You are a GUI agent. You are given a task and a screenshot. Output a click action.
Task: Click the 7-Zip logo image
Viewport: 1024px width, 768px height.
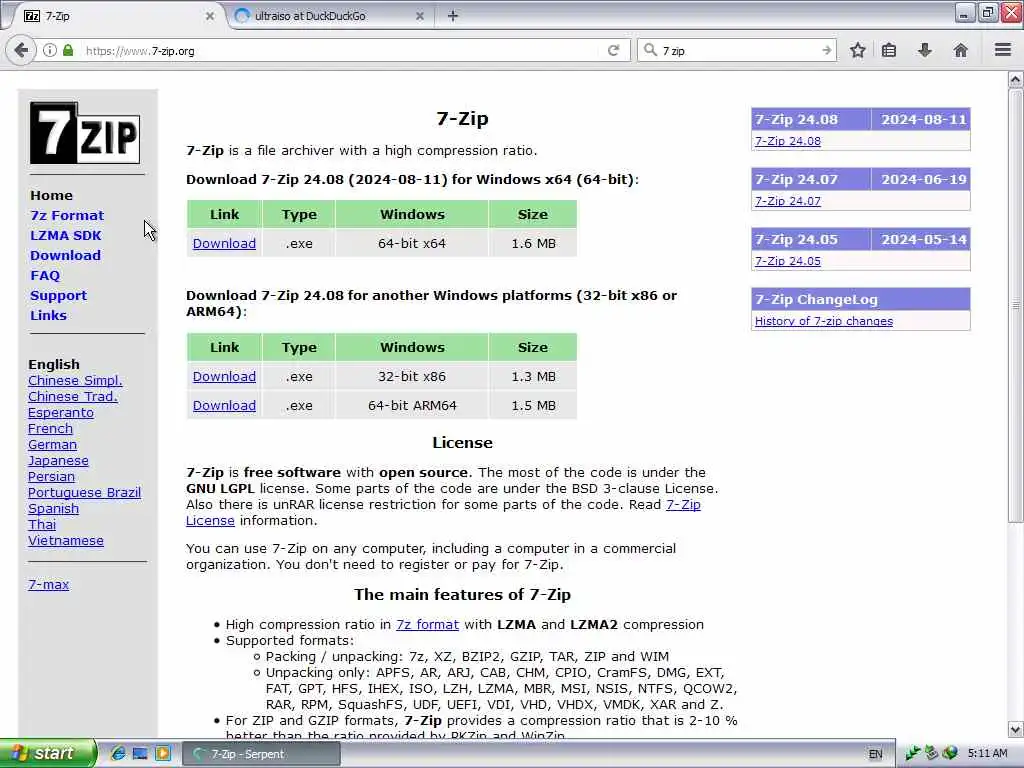click(85, 133)
